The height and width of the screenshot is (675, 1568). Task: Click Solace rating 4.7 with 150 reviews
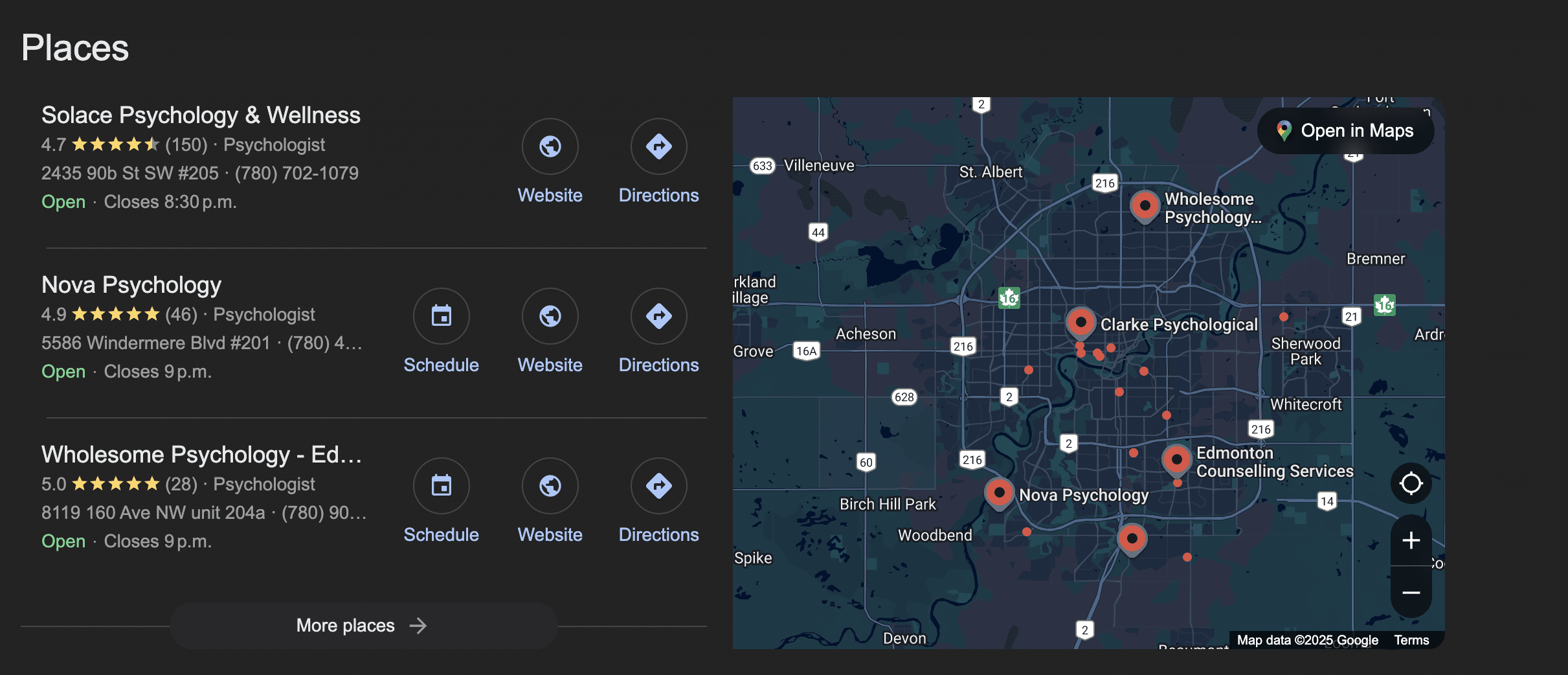click(x=124, y=145)
